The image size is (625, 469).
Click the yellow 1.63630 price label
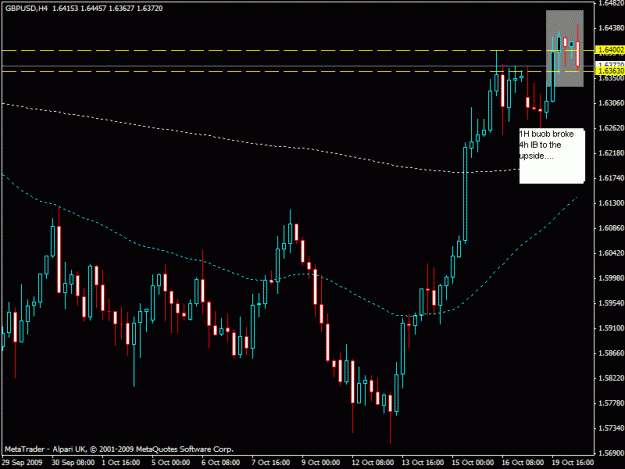point(610,71)
